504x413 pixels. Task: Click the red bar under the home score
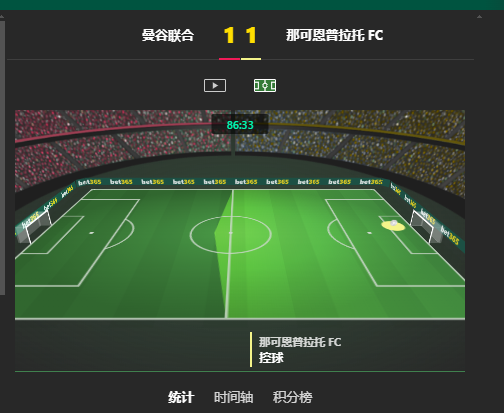pyautogui.click(x=229, y=59)
